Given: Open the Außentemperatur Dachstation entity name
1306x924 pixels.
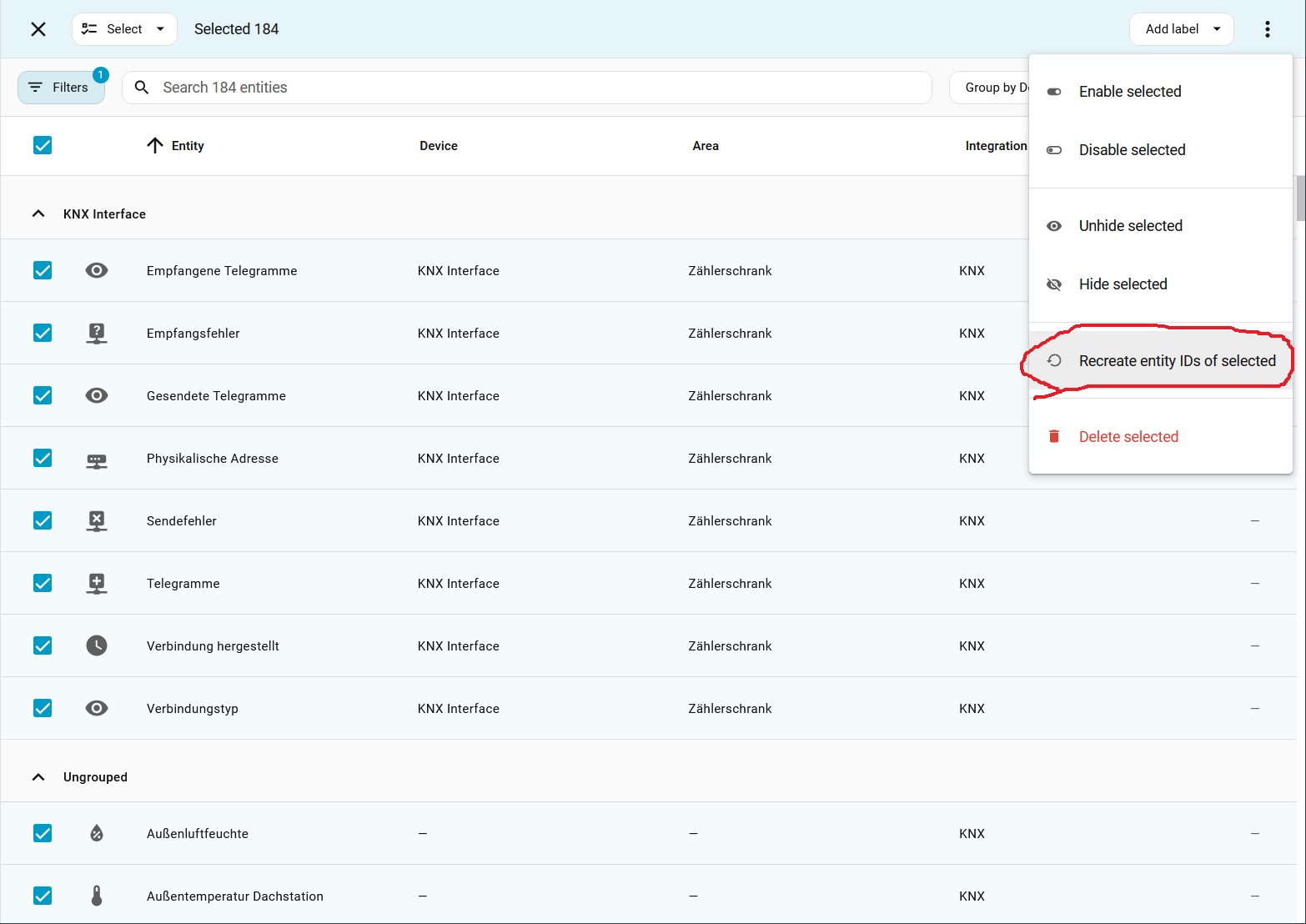Looking at the screenshot, I should [x=235, y=896].
